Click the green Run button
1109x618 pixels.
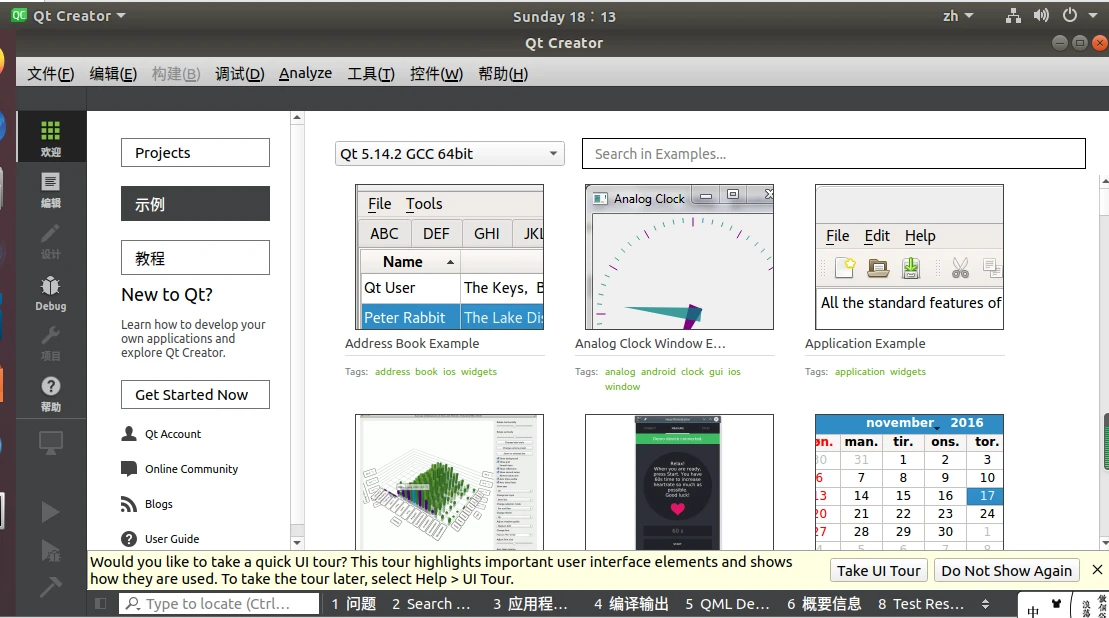50,511
